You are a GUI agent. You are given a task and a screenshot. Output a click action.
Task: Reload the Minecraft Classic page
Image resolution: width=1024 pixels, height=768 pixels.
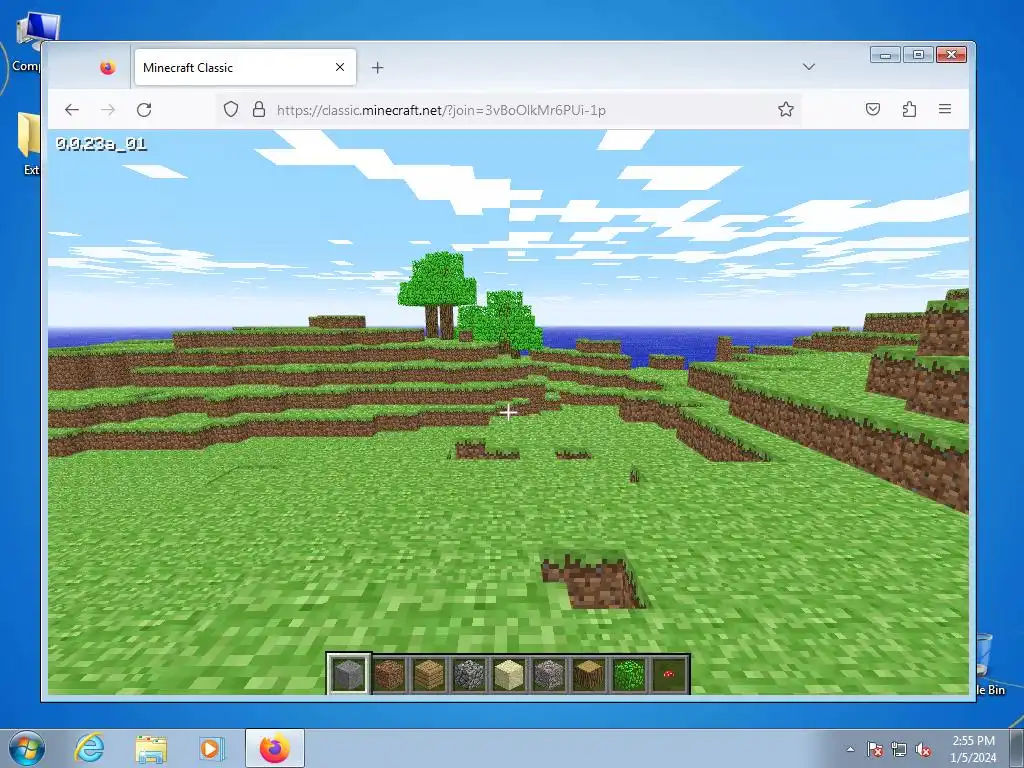point(144,110)
